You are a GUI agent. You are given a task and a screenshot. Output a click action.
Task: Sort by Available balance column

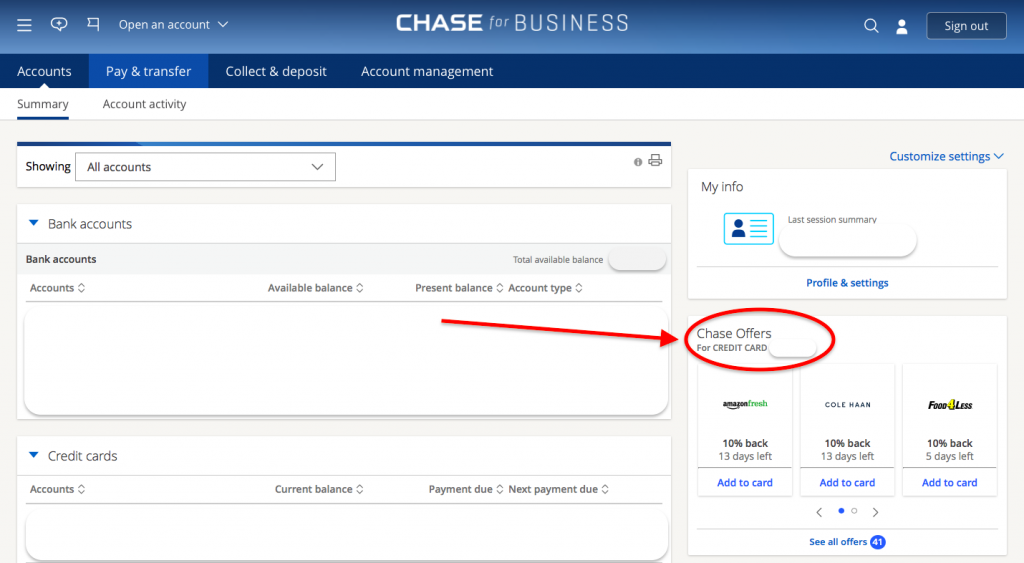pyautogui.click(x=315, y=288)
